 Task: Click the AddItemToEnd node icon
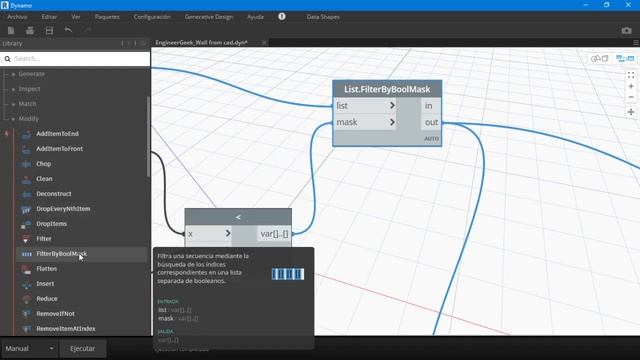[26, 134]
